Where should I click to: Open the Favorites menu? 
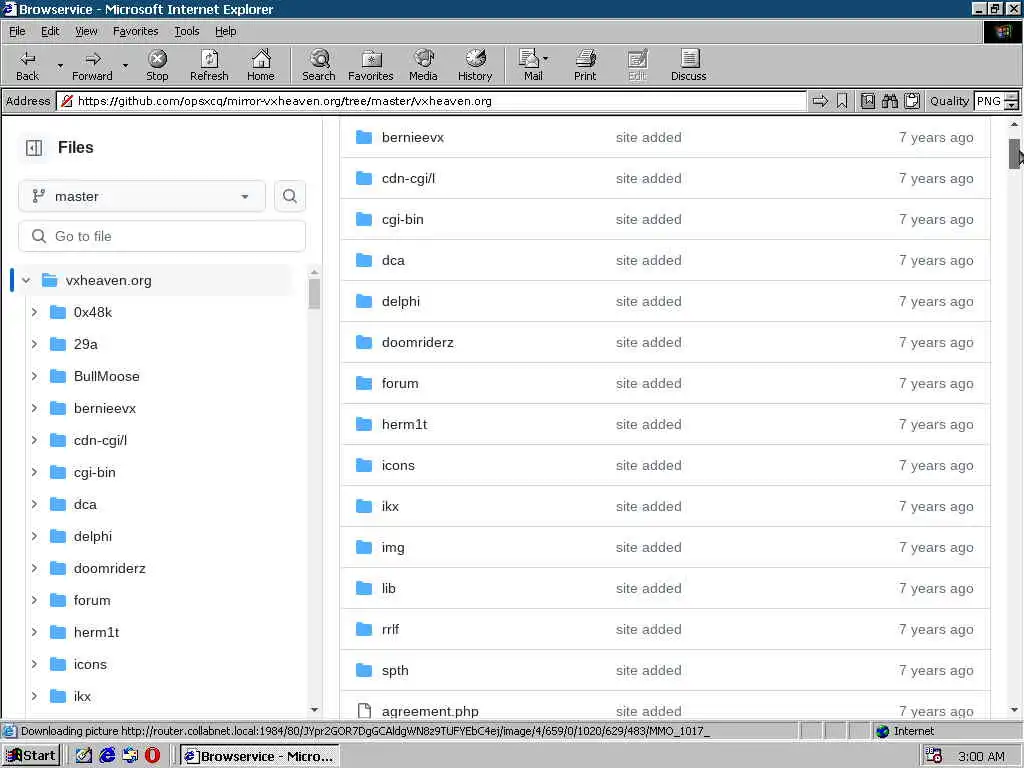pos(135,31)
